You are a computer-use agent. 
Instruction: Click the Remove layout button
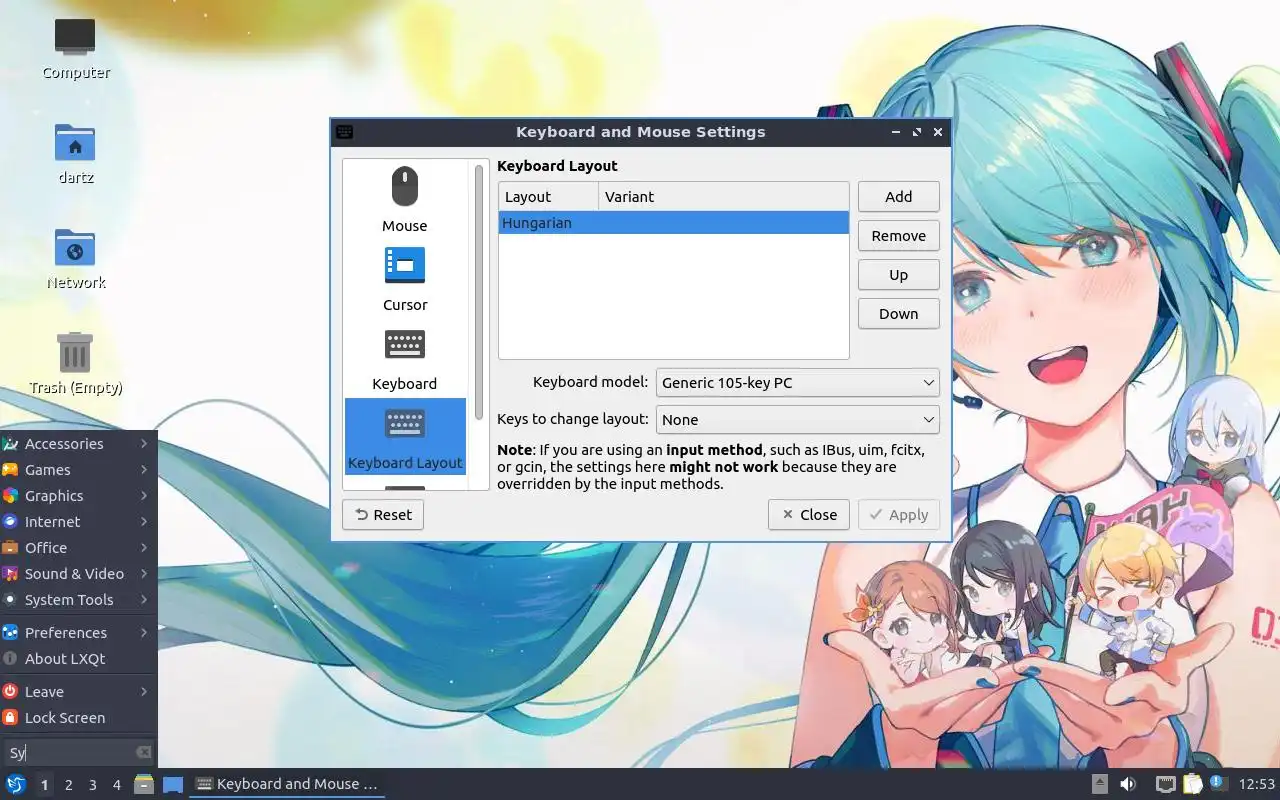pyautogui.click(x=898, y=235)
